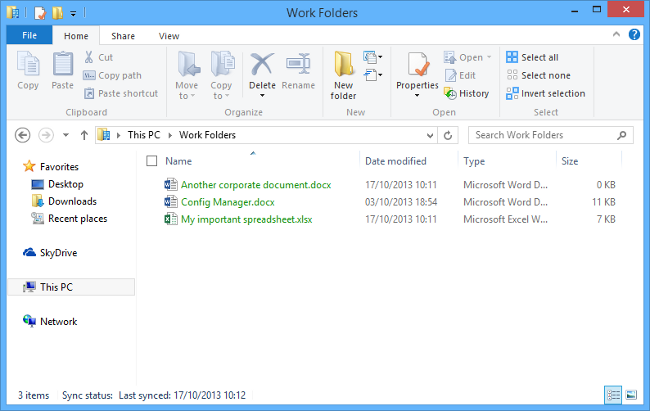This screenshot has width=650, height=411.
Task: Select the Home ribbon tab
Action: pyautogui.click(x=76, y=36)
